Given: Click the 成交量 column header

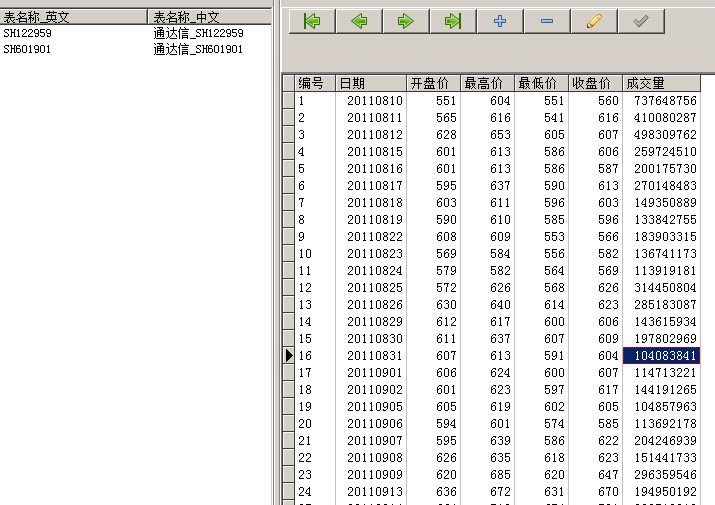Looking at the screenshot, I should coord(661,83).
